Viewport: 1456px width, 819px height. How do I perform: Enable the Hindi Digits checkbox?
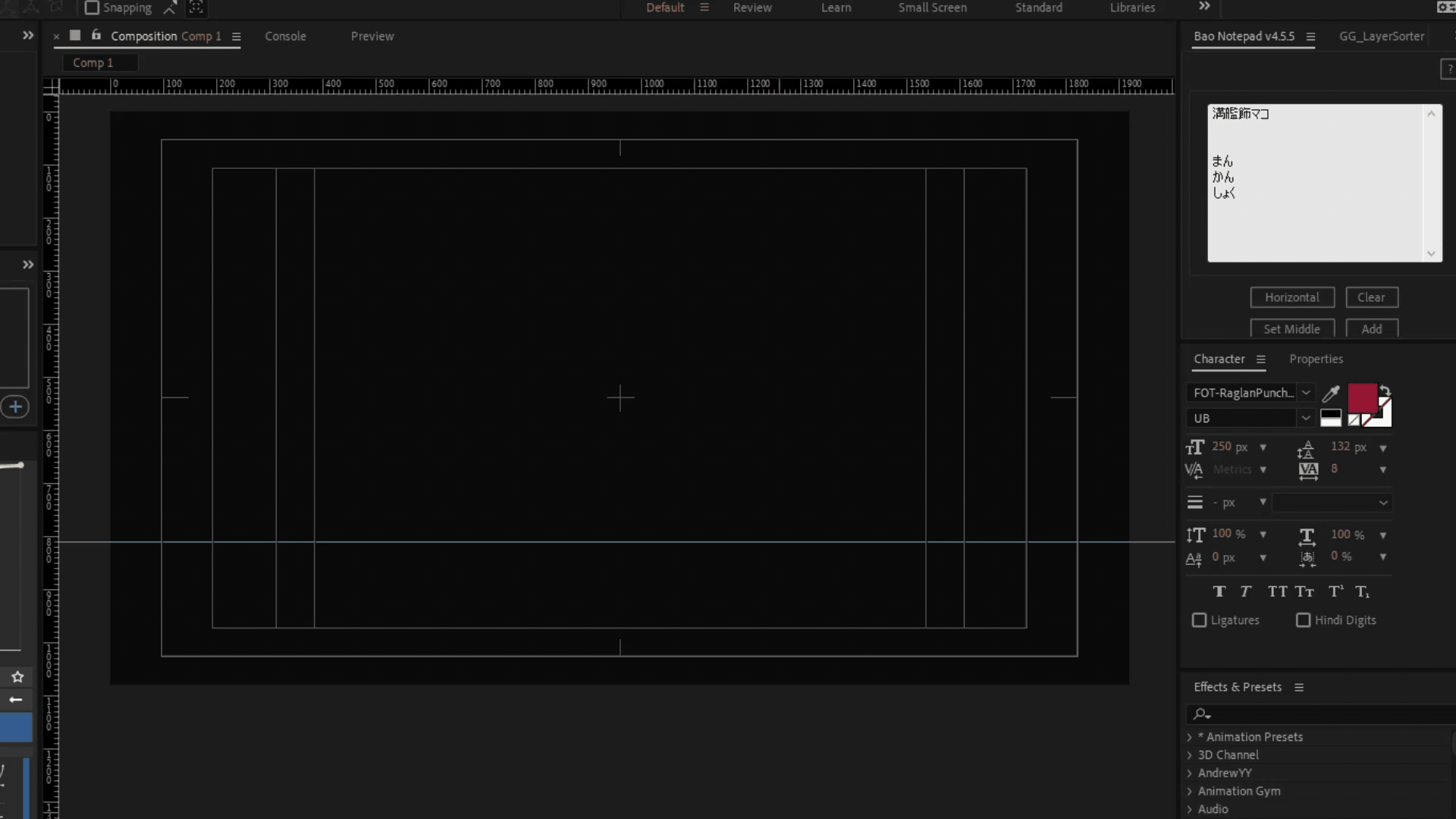[1303, 620]
